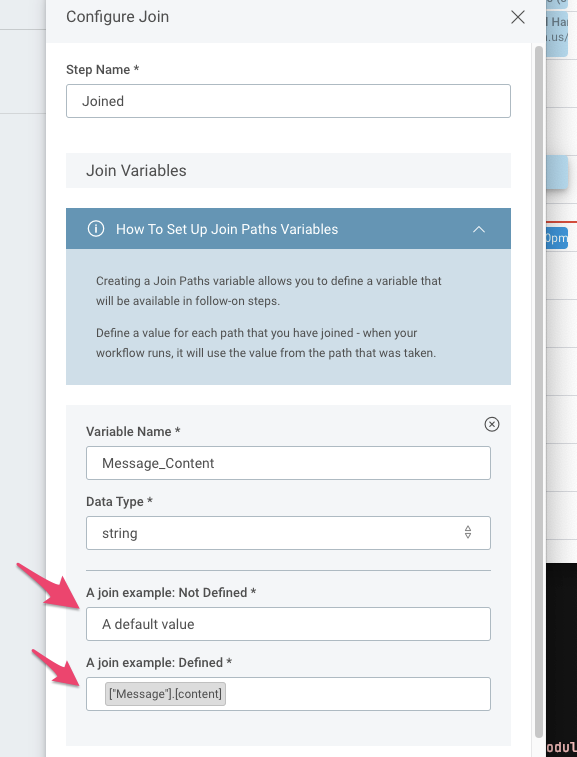This screenshot has height=757, width=577.
Task: Collapse the How To Set Up section chevron
Action: click(x=478, y=229)
